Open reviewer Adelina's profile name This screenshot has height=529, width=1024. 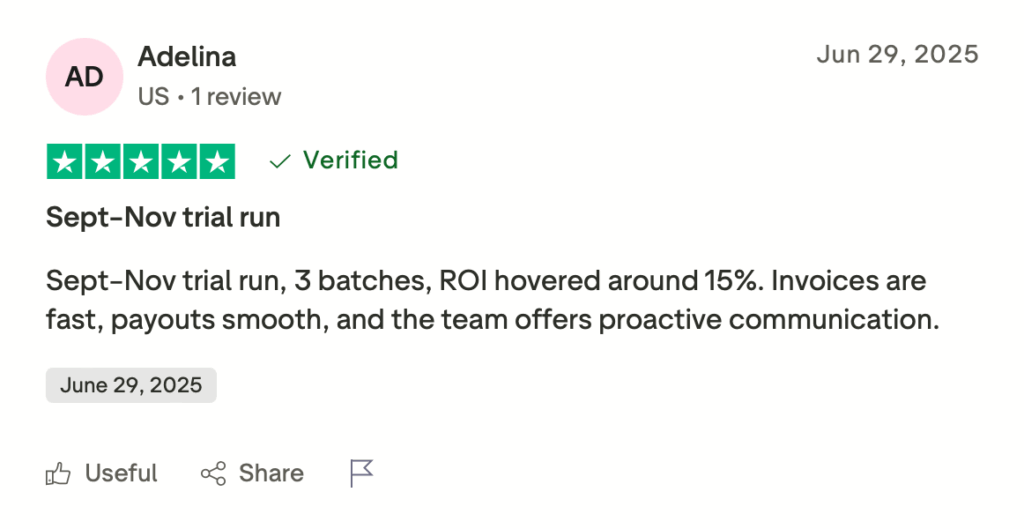[187, 57]
